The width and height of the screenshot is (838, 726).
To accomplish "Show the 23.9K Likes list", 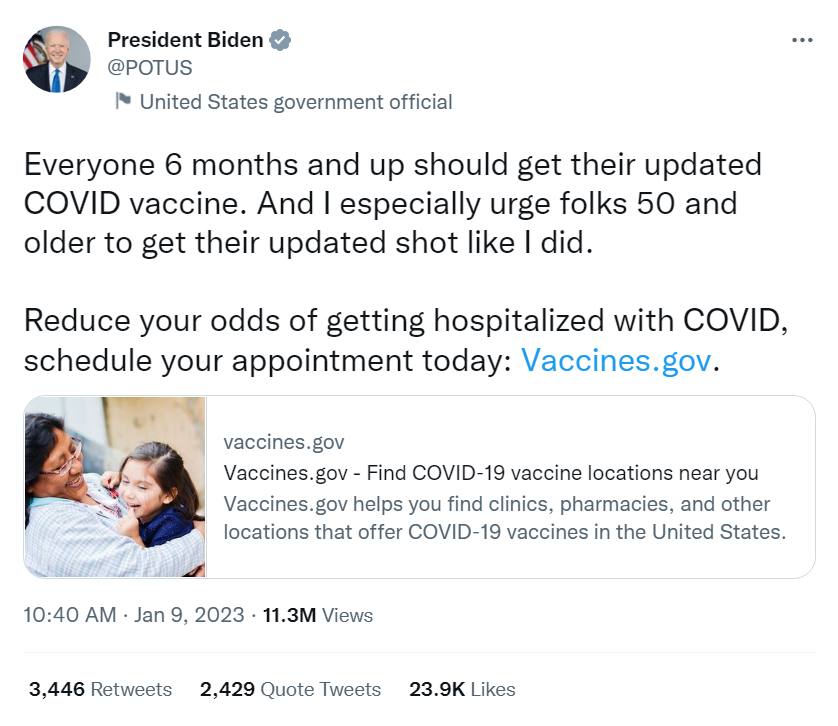I will click(462, 689).
